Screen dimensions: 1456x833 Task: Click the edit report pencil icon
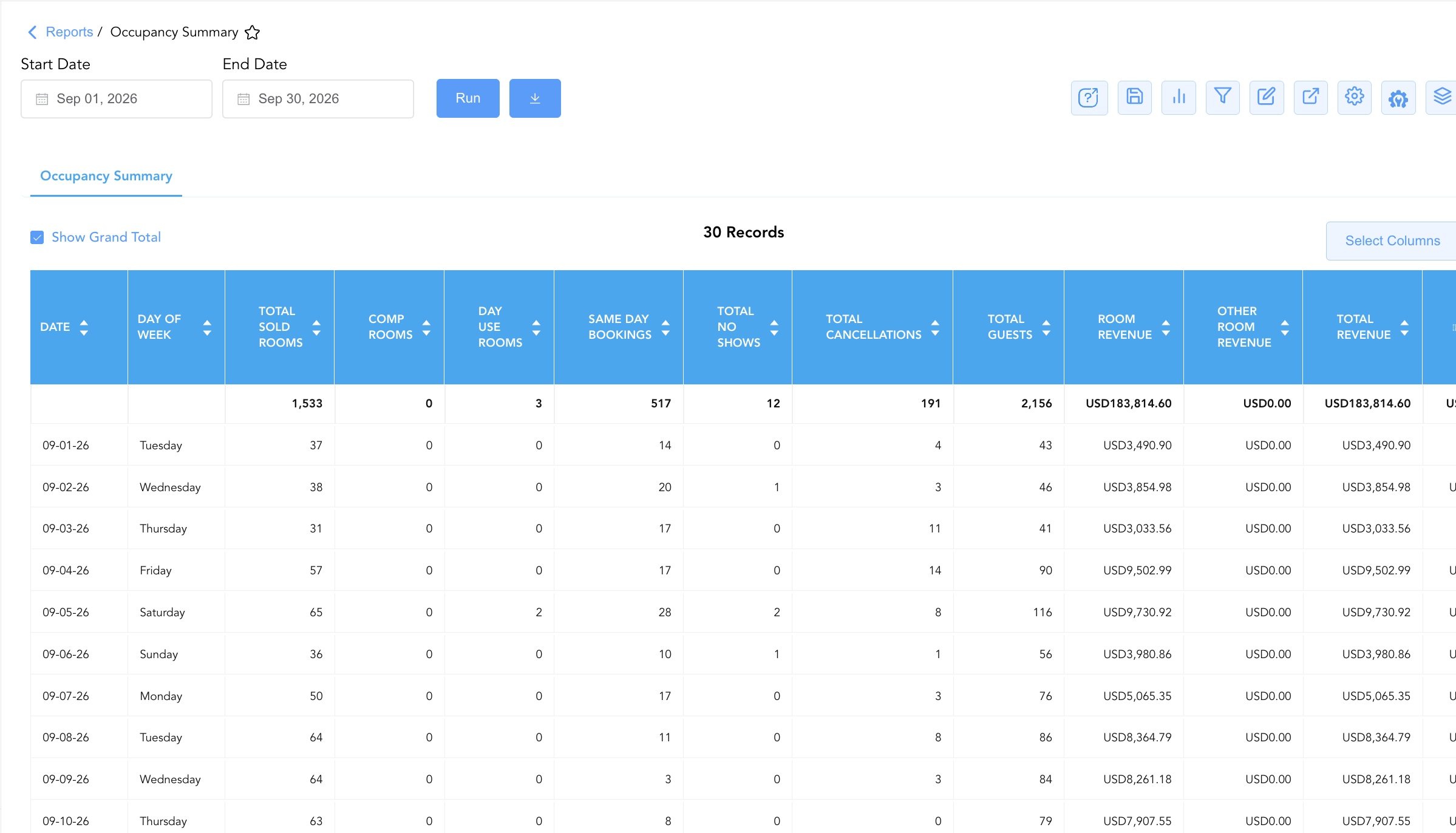coord(1267,98)
